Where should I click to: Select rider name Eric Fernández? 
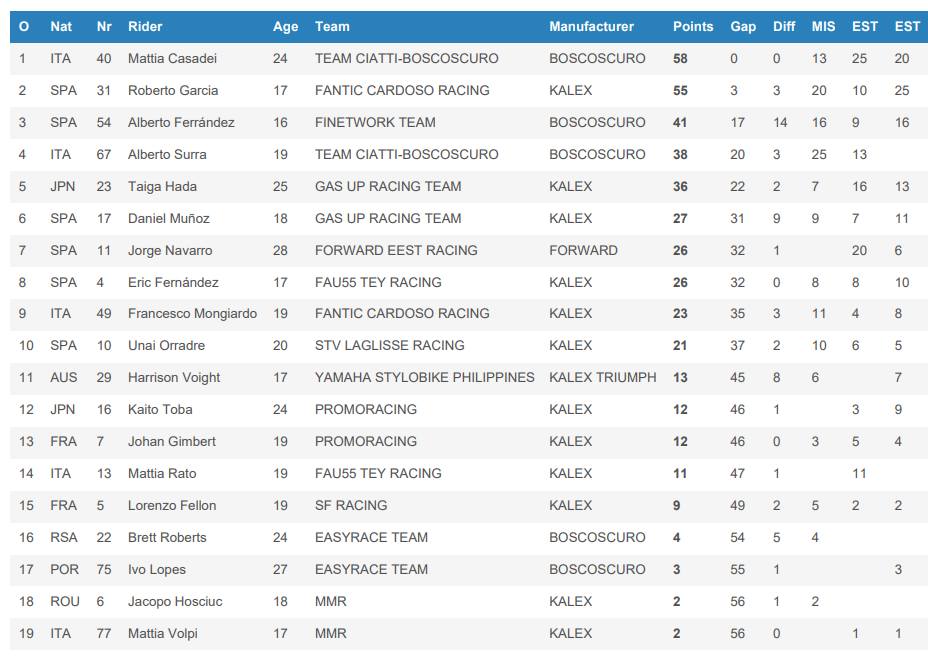pyautogui.click(x=173, y=282)
